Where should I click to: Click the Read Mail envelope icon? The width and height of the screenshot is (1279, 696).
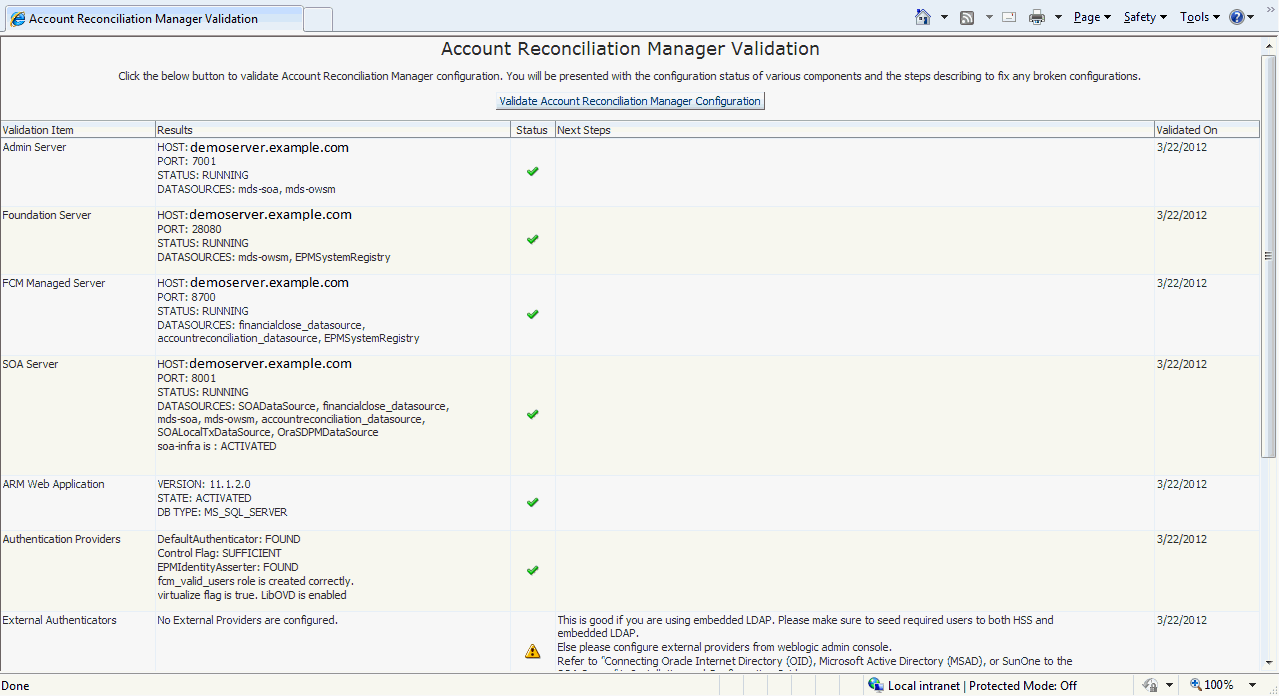1009,17
